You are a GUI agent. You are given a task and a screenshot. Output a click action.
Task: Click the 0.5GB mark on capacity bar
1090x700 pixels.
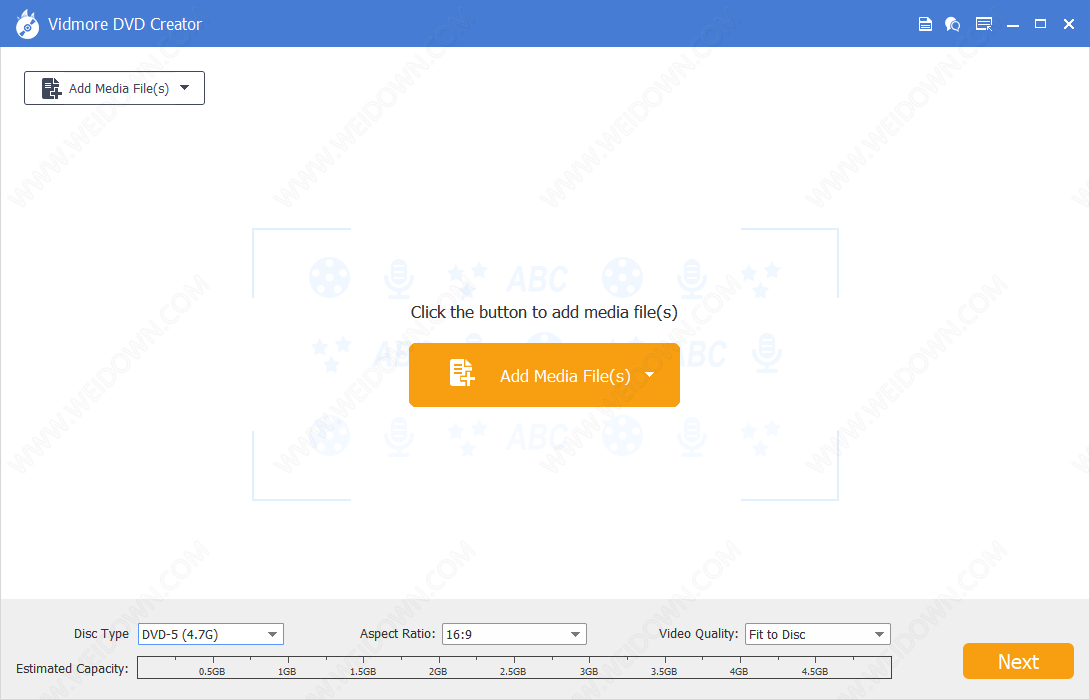(x=212, y=671)
